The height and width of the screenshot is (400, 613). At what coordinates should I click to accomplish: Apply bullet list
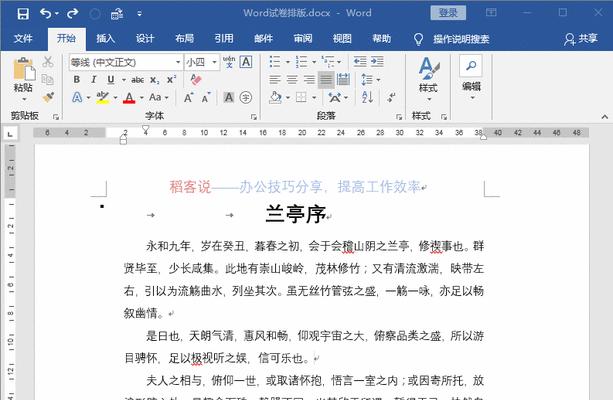(x=275, y=61)
